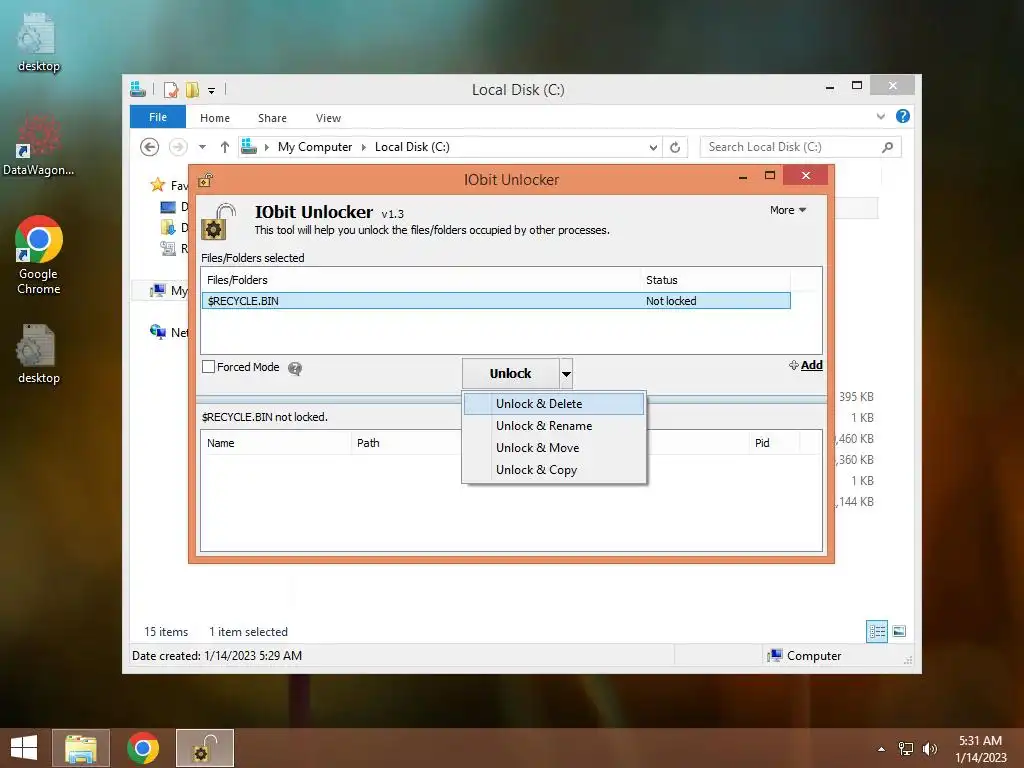The width and height of the screenshot is (1024, 768).
Task: Choose Unlock & Copy
Action: [x=554, y=470]
